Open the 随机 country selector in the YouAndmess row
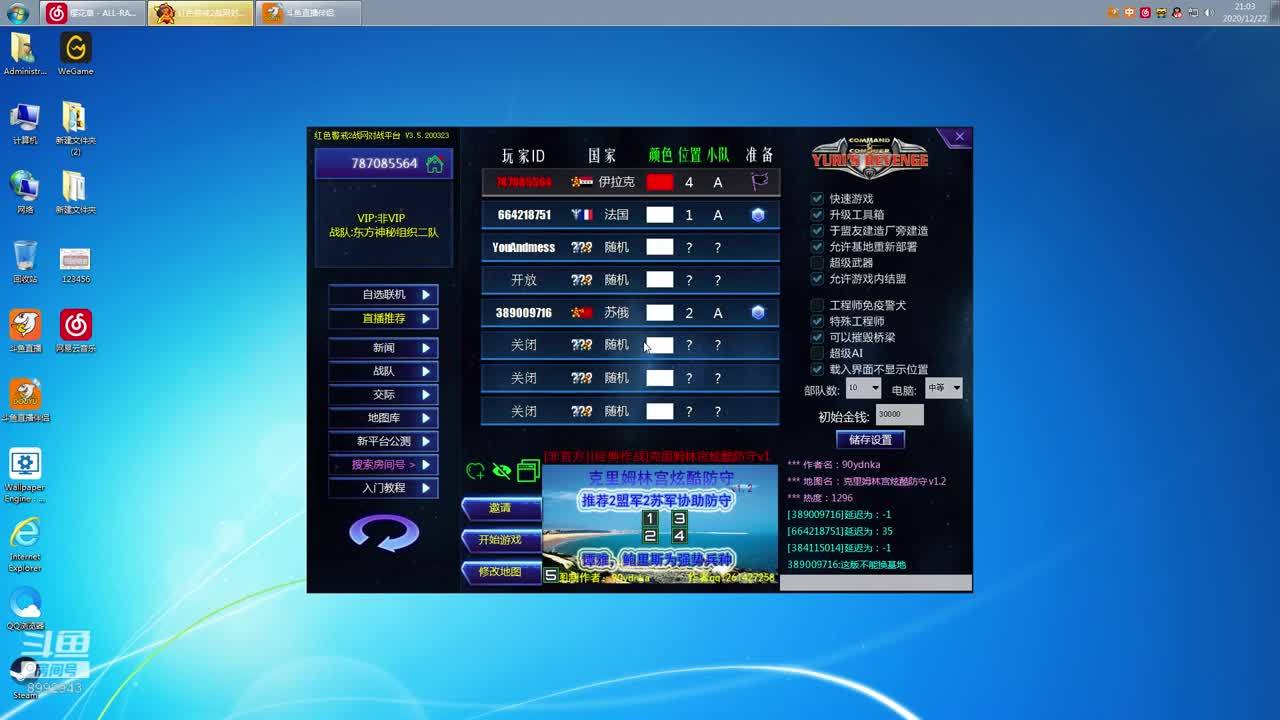Image resolution: width=1280 pixels, height=720 pixels. pyautogui.click(x=616, y=247)
